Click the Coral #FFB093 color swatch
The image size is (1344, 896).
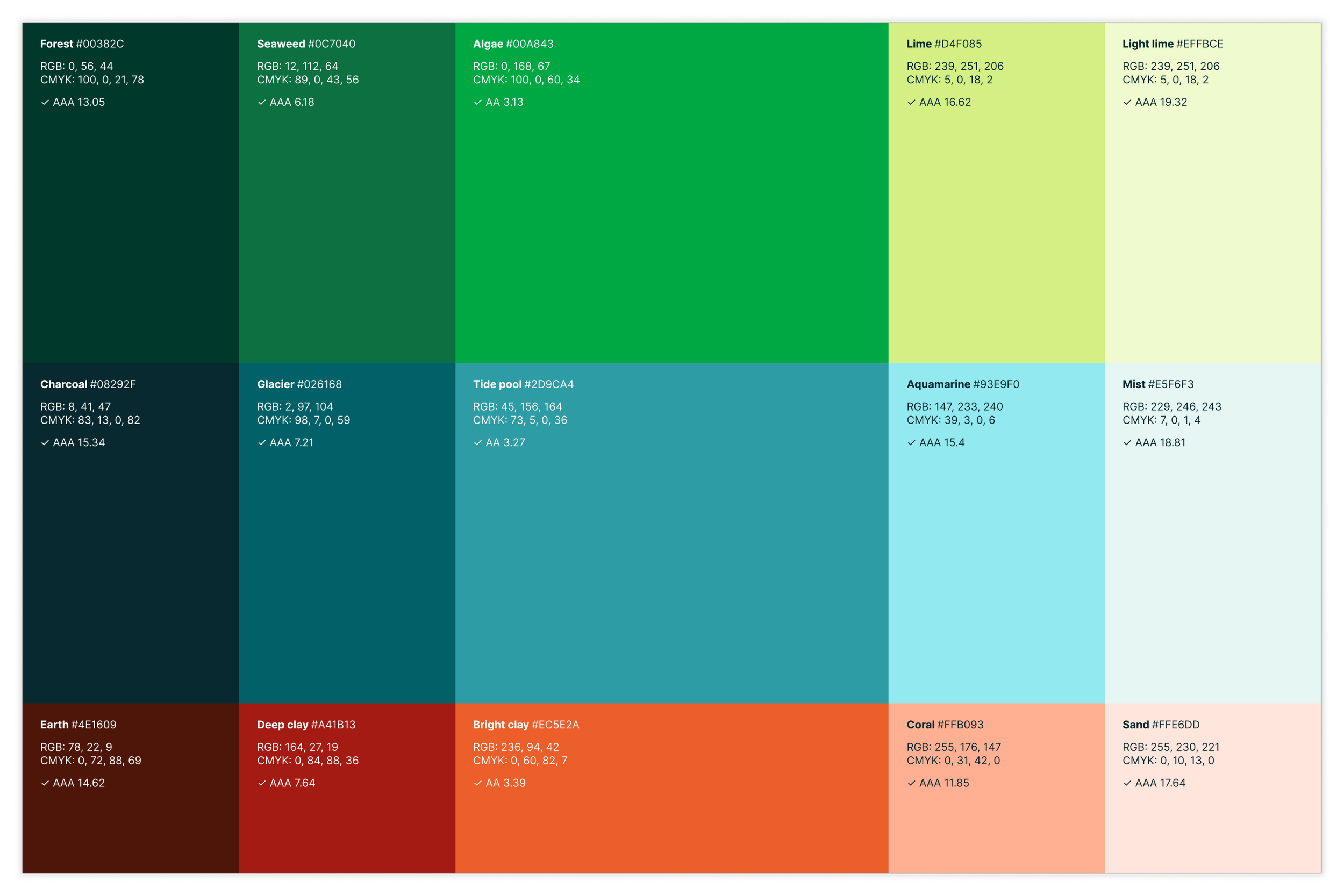[x=996, y=829]
